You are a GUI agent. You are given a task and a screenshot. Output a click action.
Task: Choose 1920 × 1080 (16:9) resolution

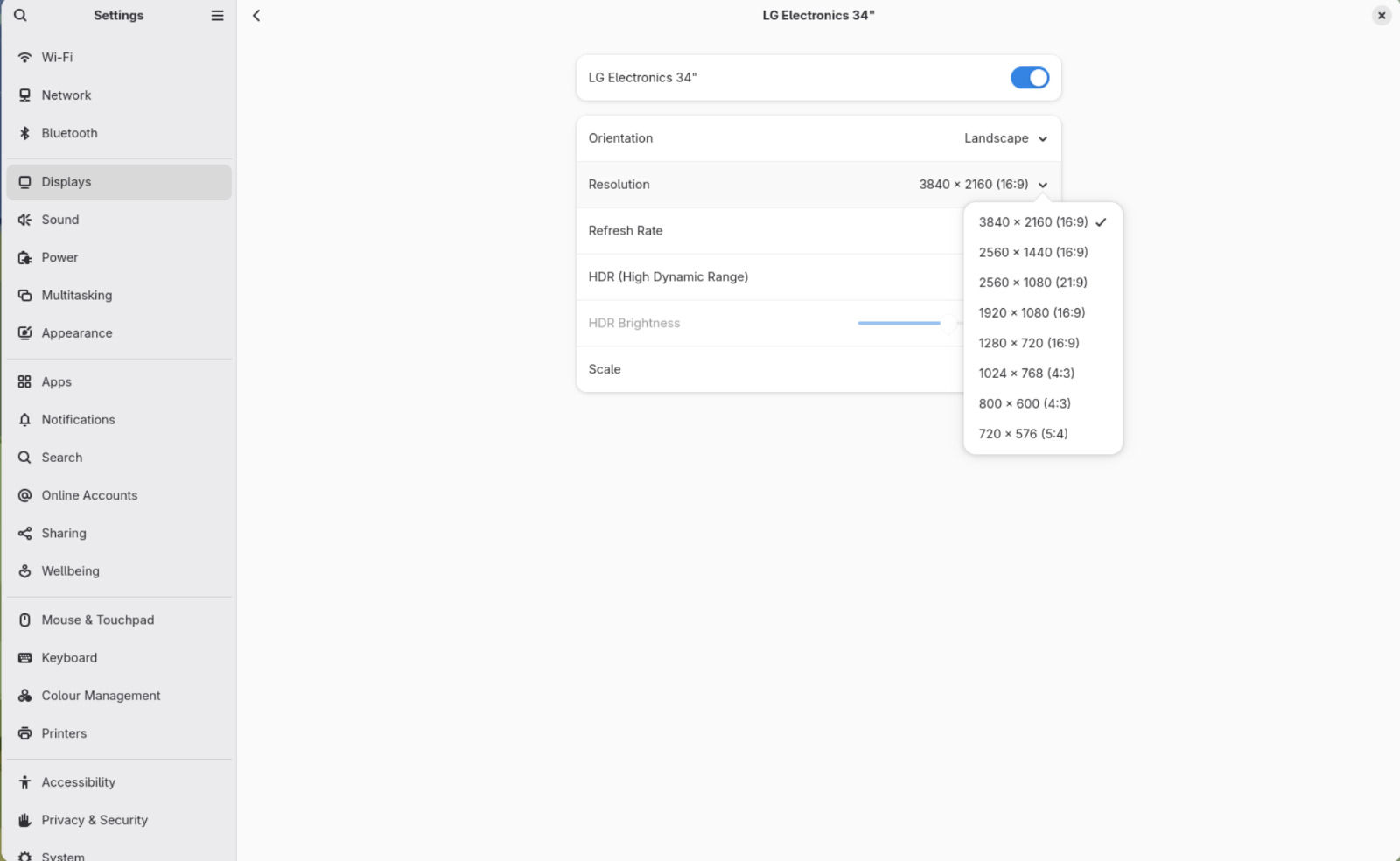click(x=1032, y=312)
